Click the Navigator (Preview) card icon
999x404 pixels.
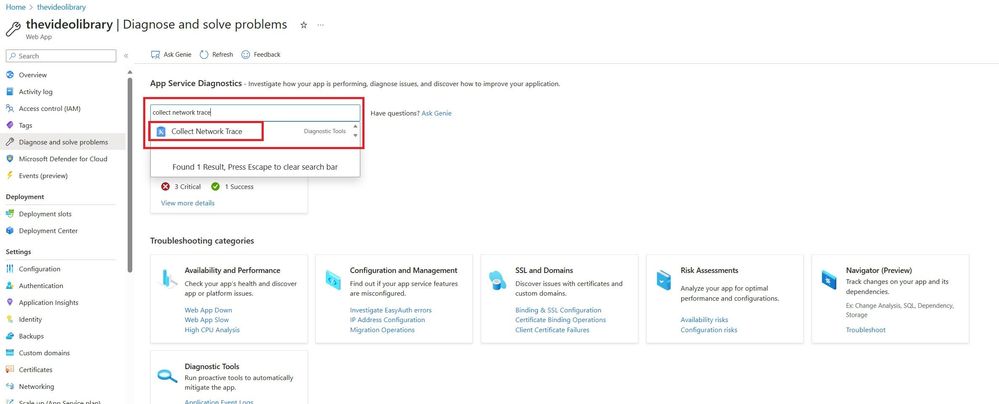pyautogui.click(x=829, y=278)
